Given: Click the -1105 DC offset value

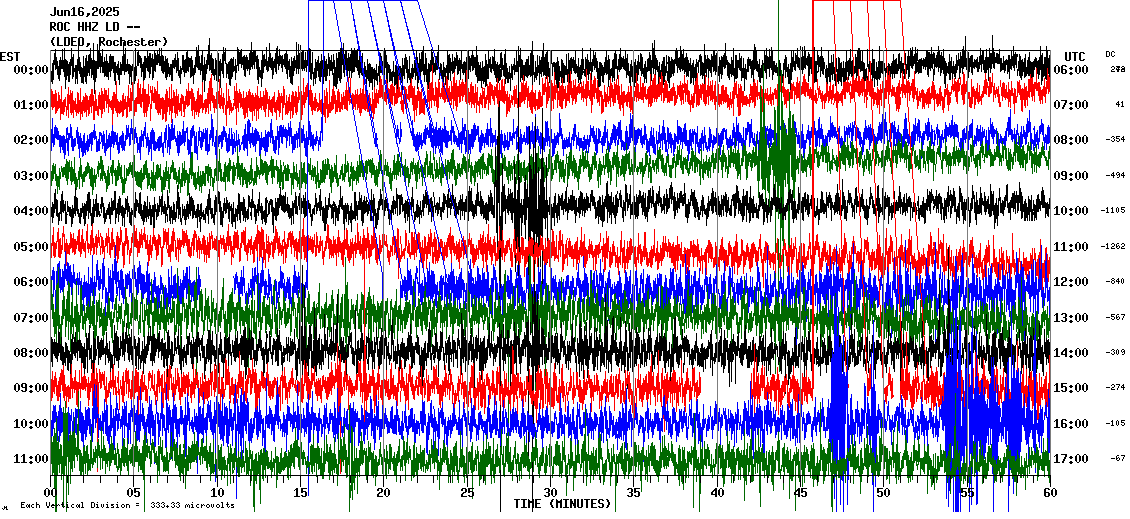Looking at the screenshot, I should pos(1113,211).
